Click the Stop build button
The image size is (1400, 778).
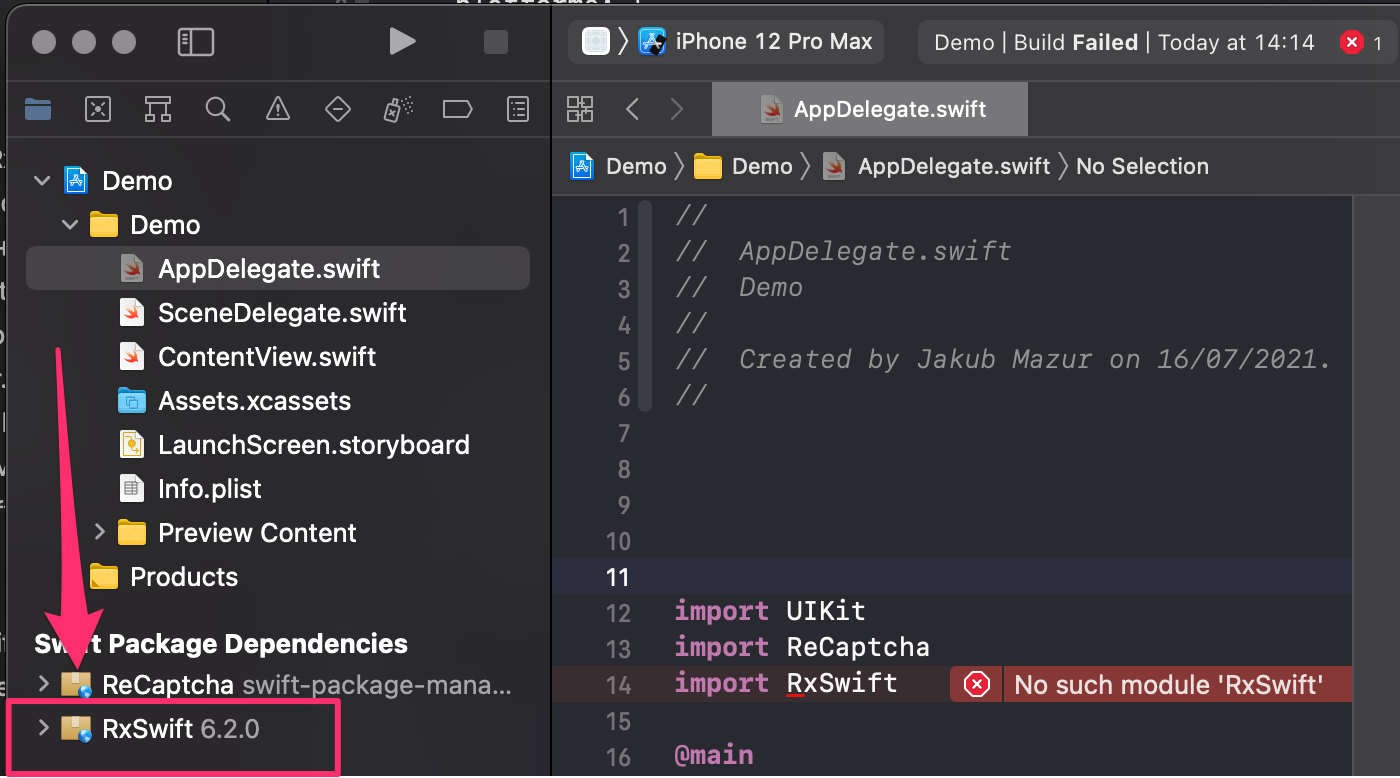(495, 42)
